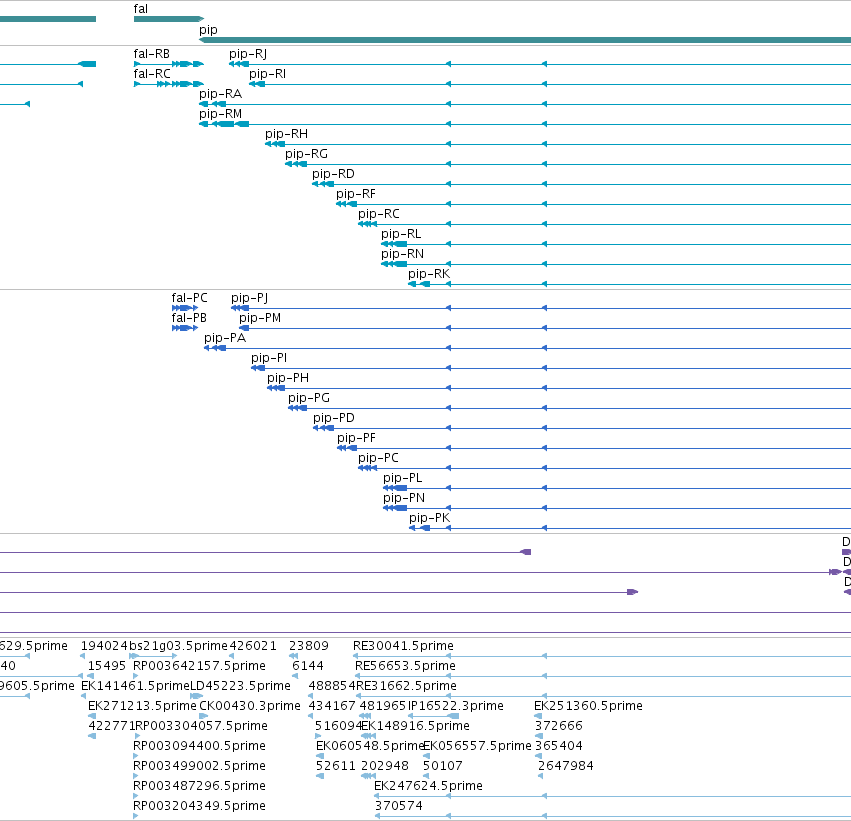Click feature labeled 50107
The width and height of the screenshot is (851, 821).
pos(443,766)
